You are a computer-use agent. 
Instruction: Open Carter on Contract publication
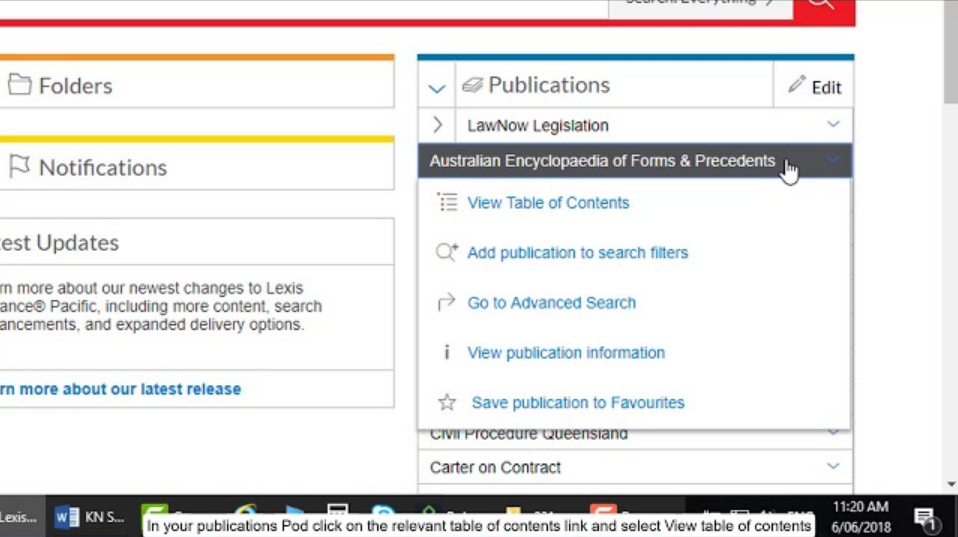pyautogui.click(x=495, y=467)
